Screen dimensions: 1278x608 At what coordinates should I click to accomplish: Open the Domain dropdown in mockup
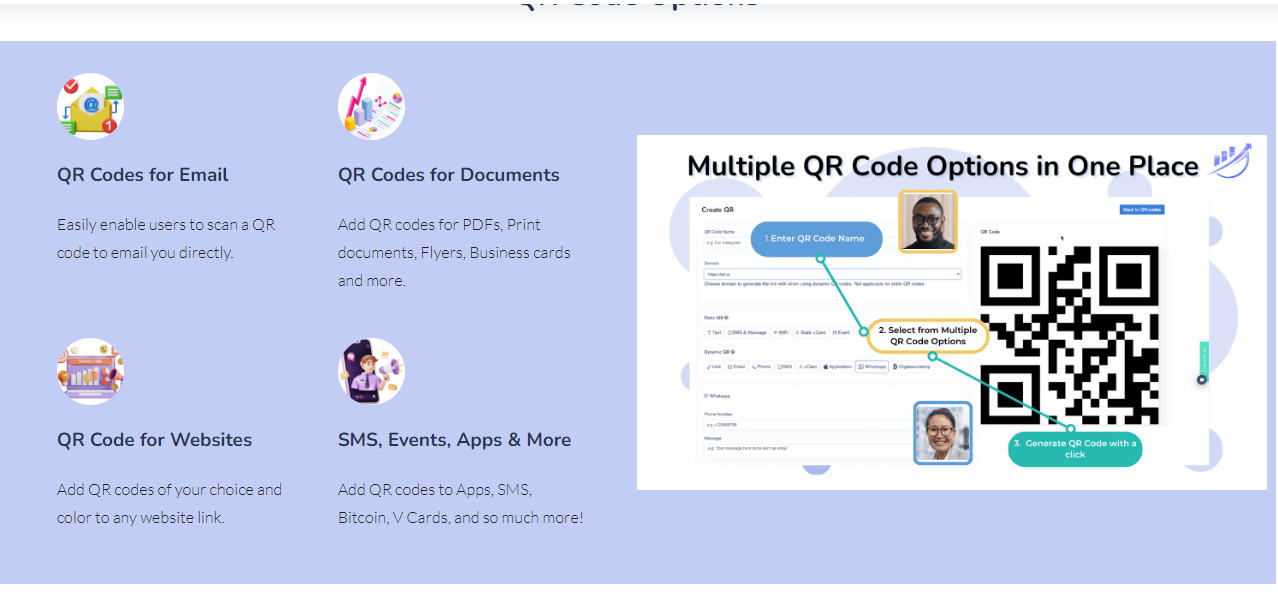pos(832,274)
